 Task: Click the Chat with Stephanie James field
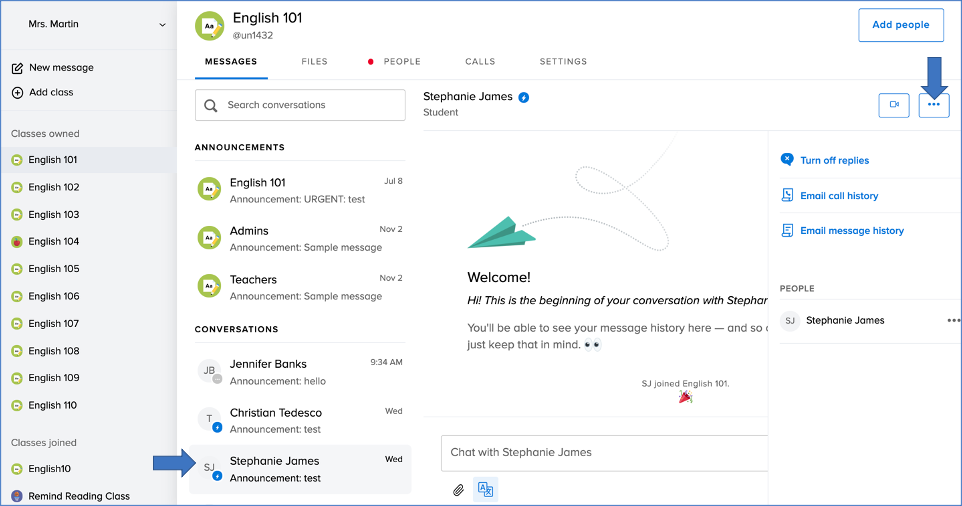pyautogui.click(x=600, y=452)
